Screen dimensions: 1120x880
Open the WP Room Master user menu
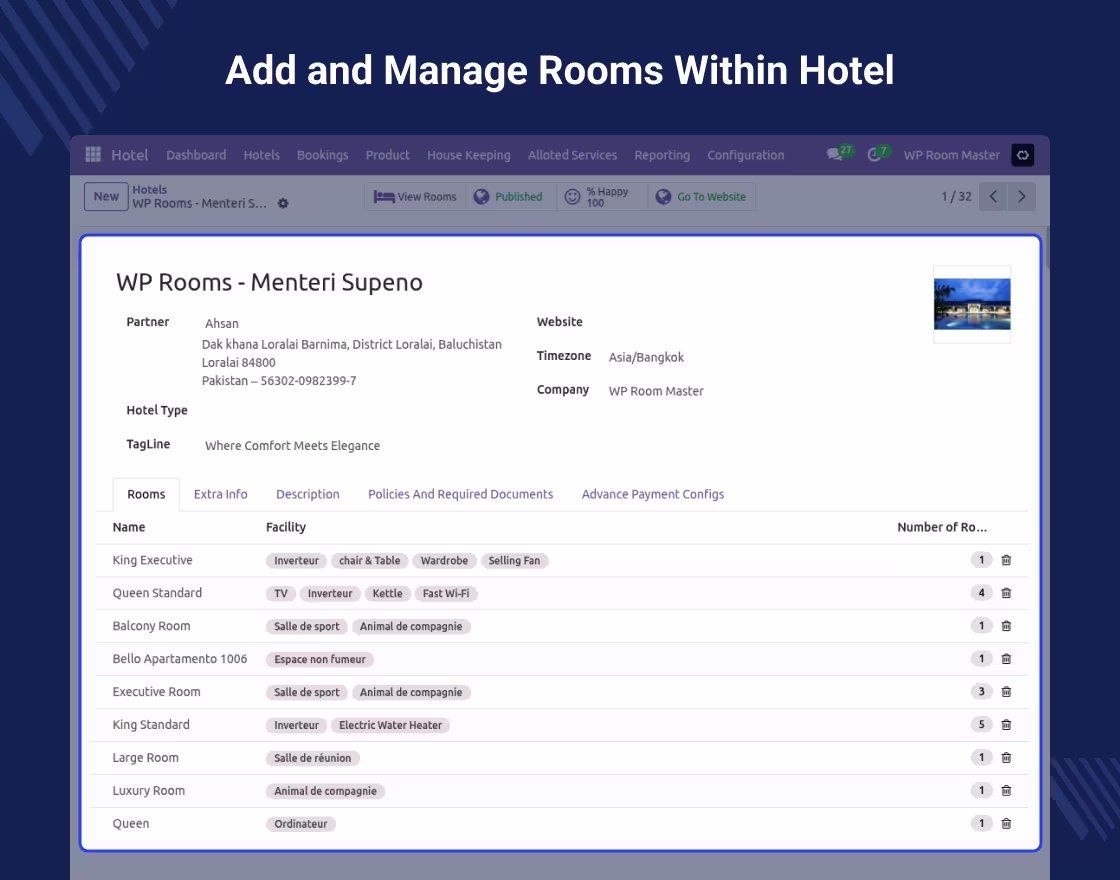[951, 155]
